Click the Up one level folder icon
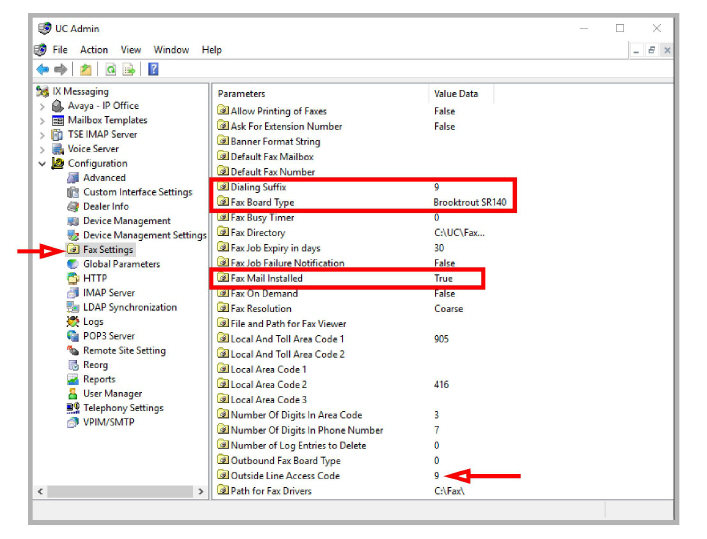This screenshot has width=707, height=539. (x=85, y=69)
